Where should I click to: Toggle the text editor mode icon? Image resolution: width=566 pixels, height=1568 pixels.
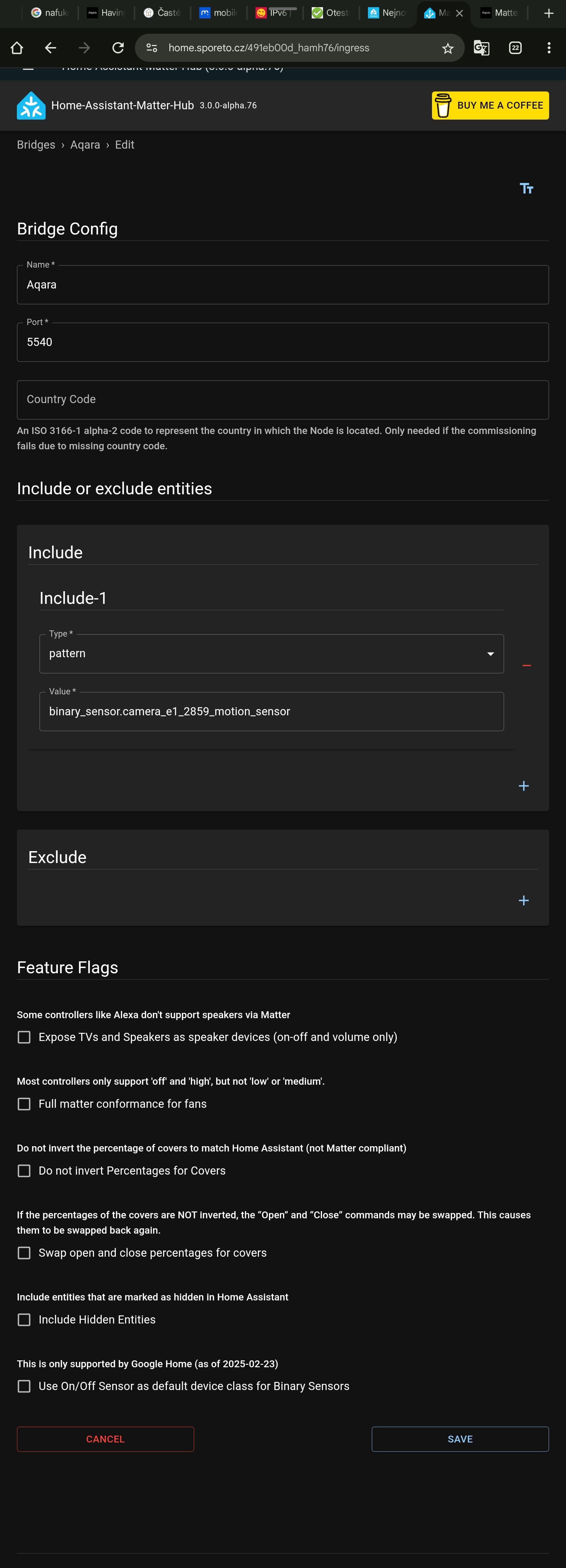[x=526, y=189]
